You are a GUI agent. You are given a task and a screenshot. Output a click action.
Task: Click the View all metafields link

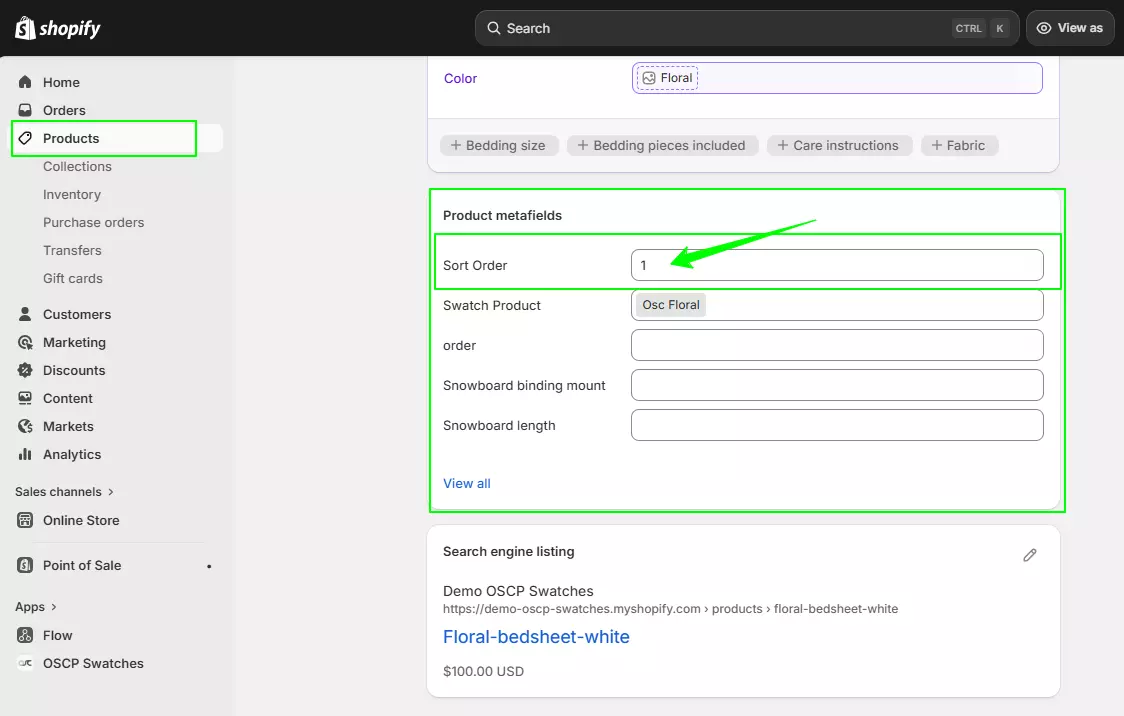(x=466, y=483)
